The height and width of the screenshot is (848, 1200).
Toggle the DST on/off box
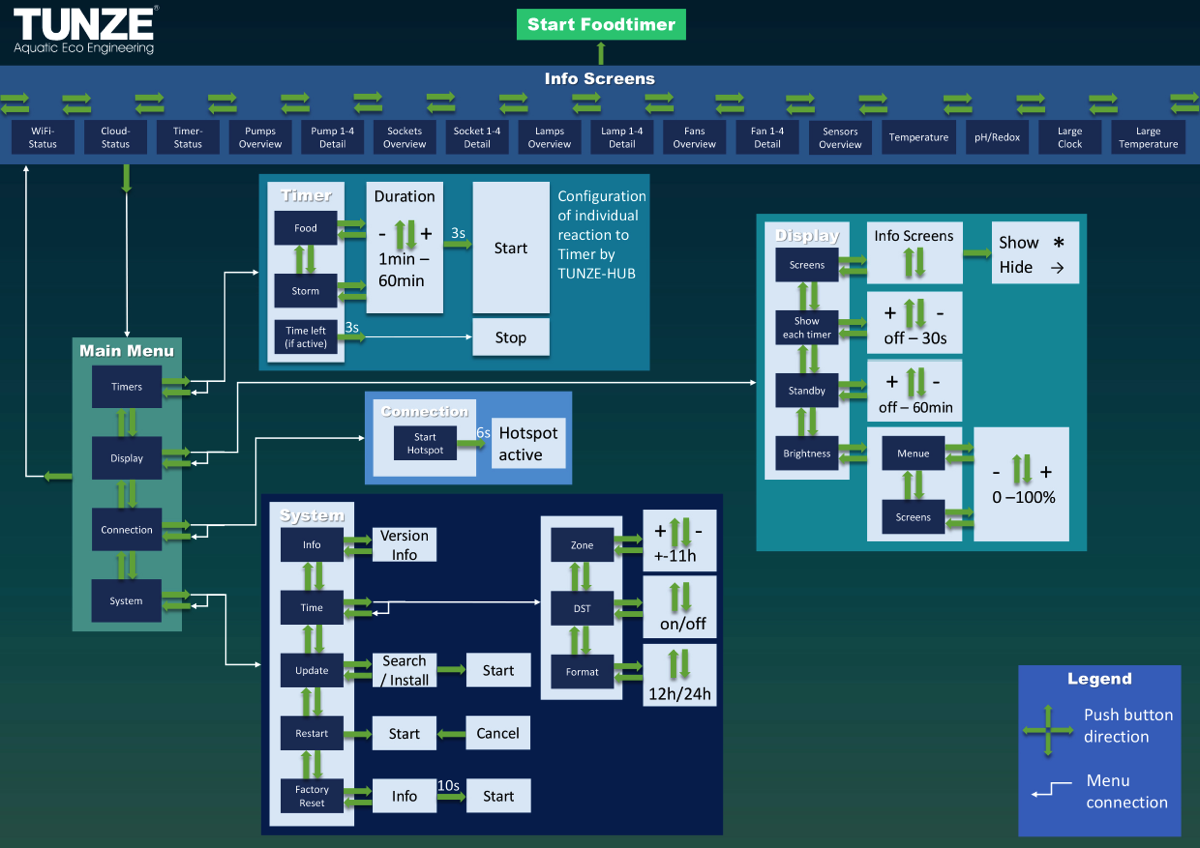tap(680, 606)
